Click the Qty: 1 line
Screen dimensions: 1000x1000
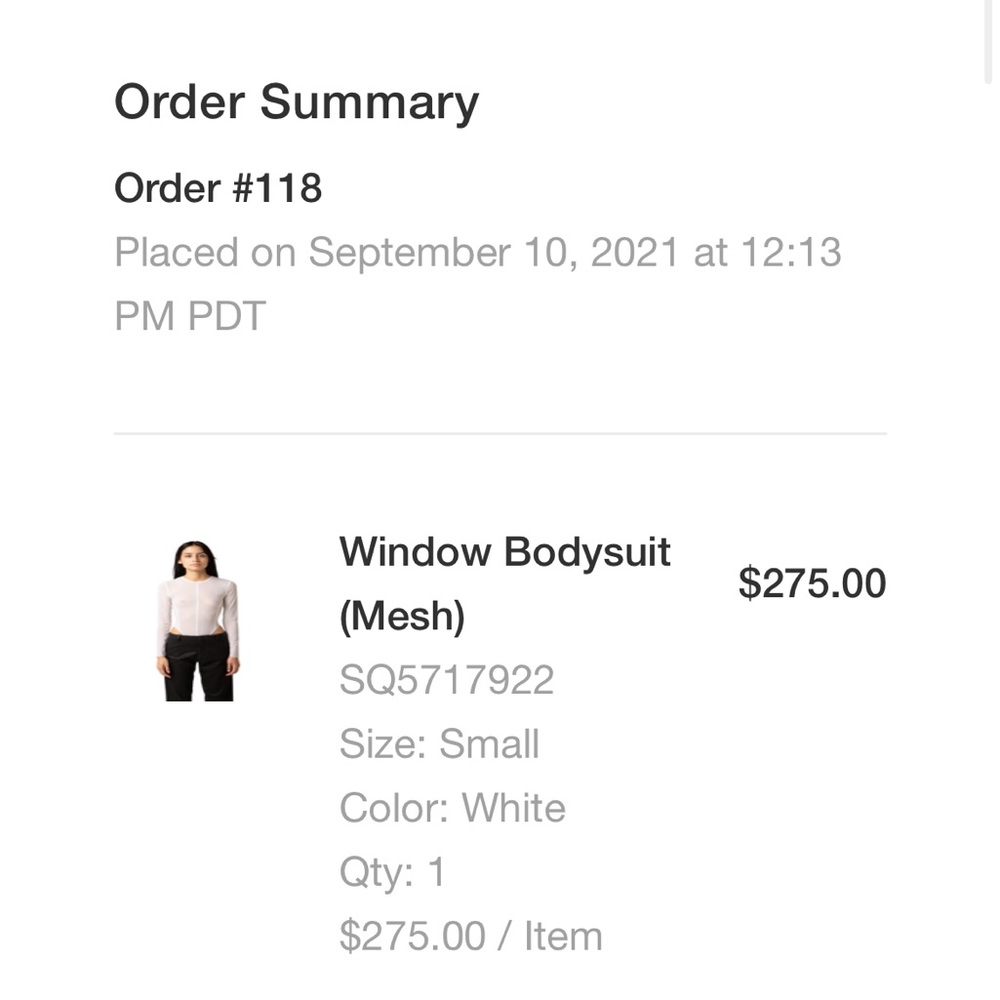coord(392,872)
